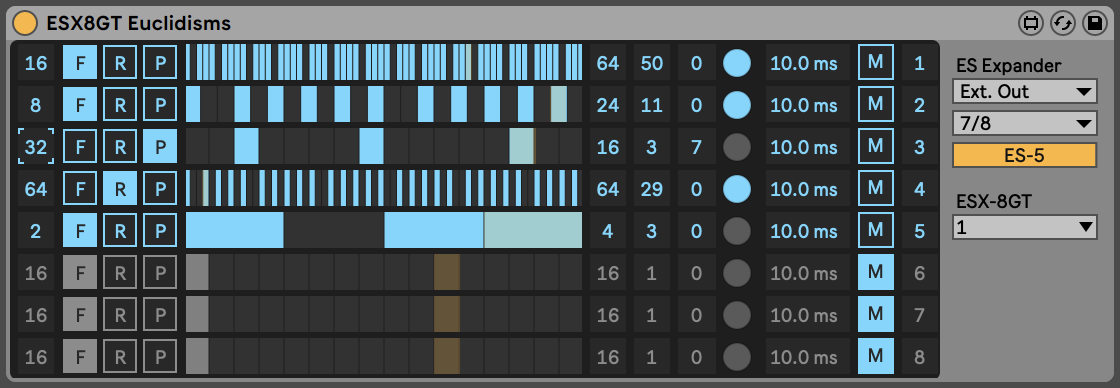Click the blue circle indicator in row 2
The height and width of the screenshot is (388, 1120).
[737, 105]
